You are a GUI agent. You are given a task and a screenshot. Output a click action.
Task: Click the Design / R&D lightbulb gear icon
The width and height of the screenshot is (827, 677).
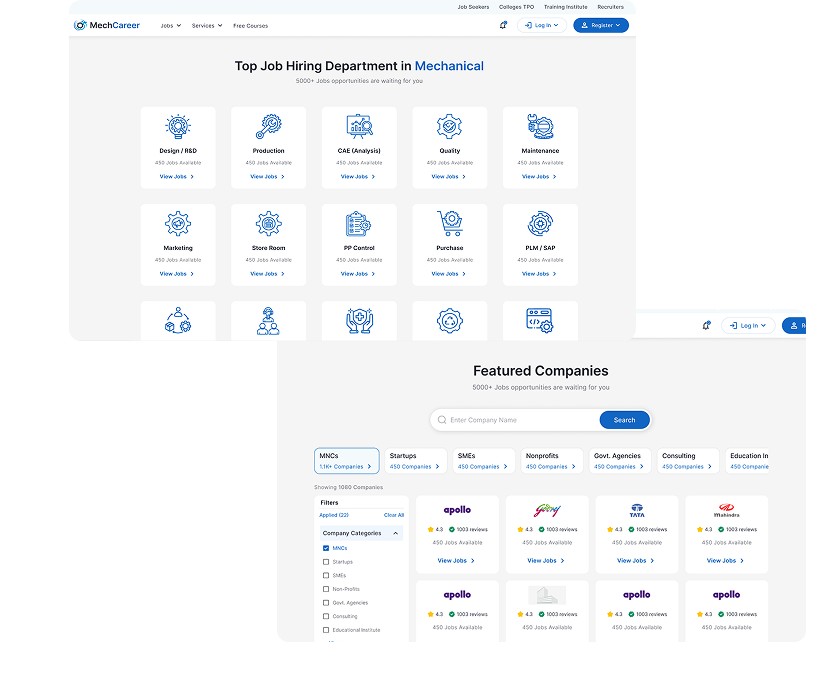click(178, 127)
